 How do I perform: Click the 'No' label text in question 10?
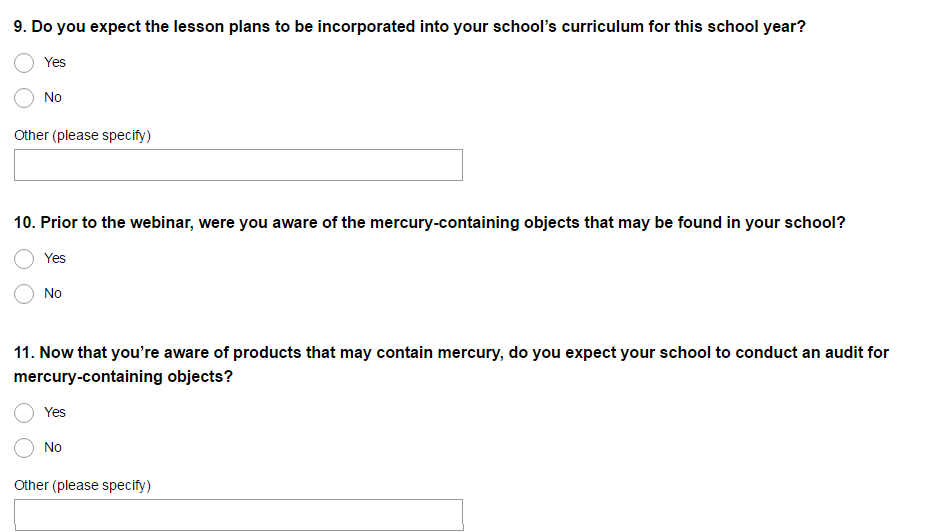point(53,293)
